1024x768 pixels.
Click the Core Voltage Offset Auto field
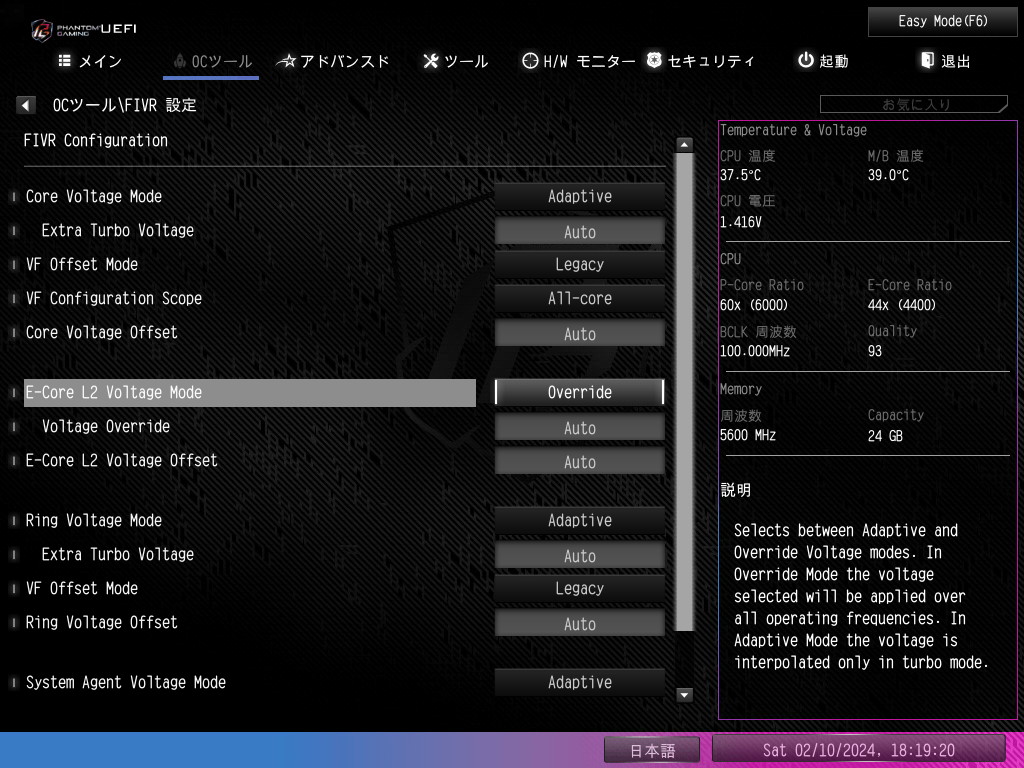(579, 334)
